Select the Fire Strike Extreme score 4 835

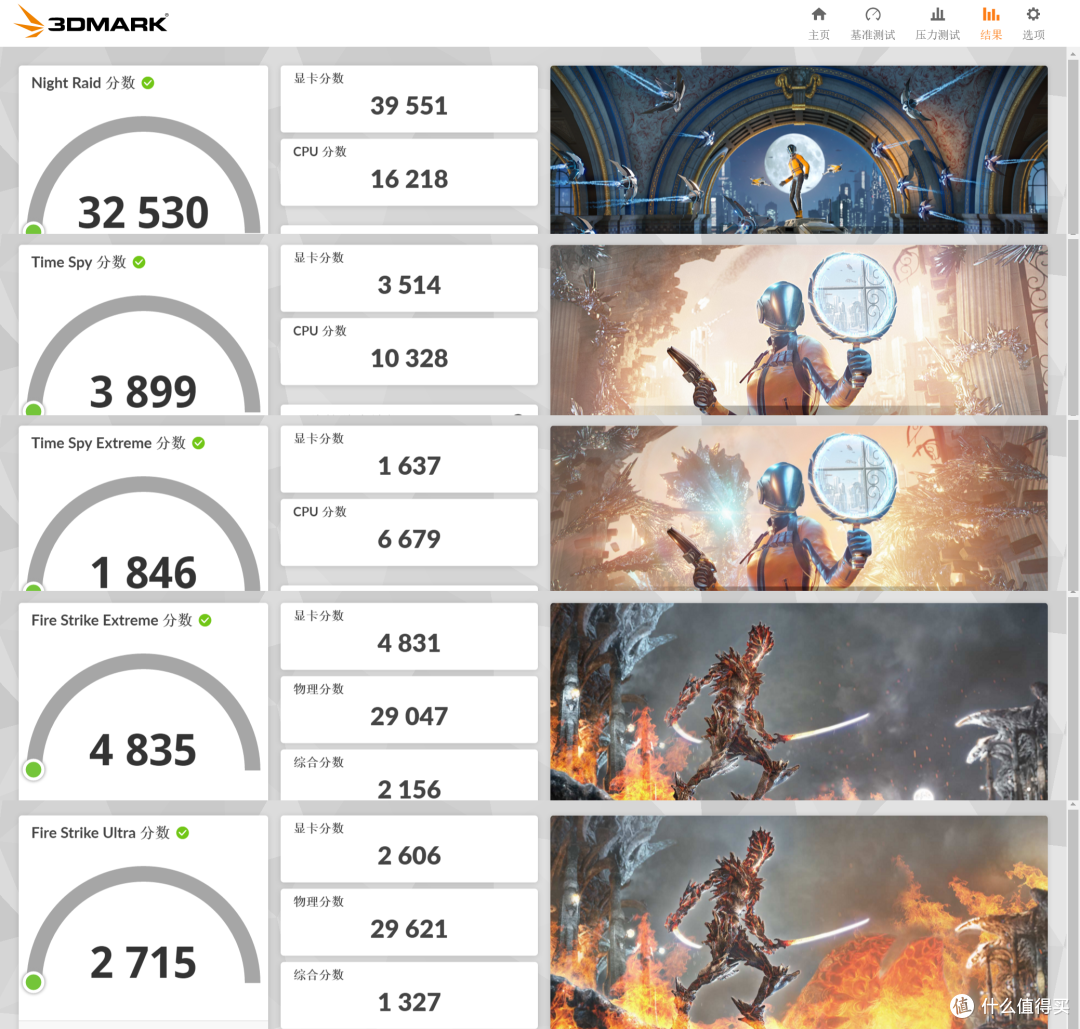143,749
